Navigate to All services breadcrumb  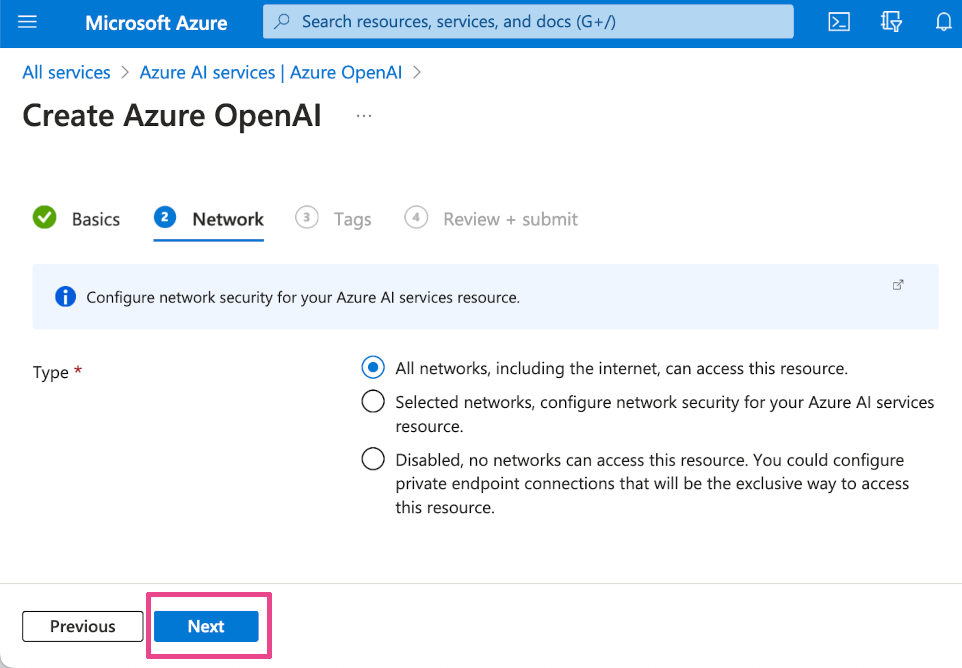[66, 72]
